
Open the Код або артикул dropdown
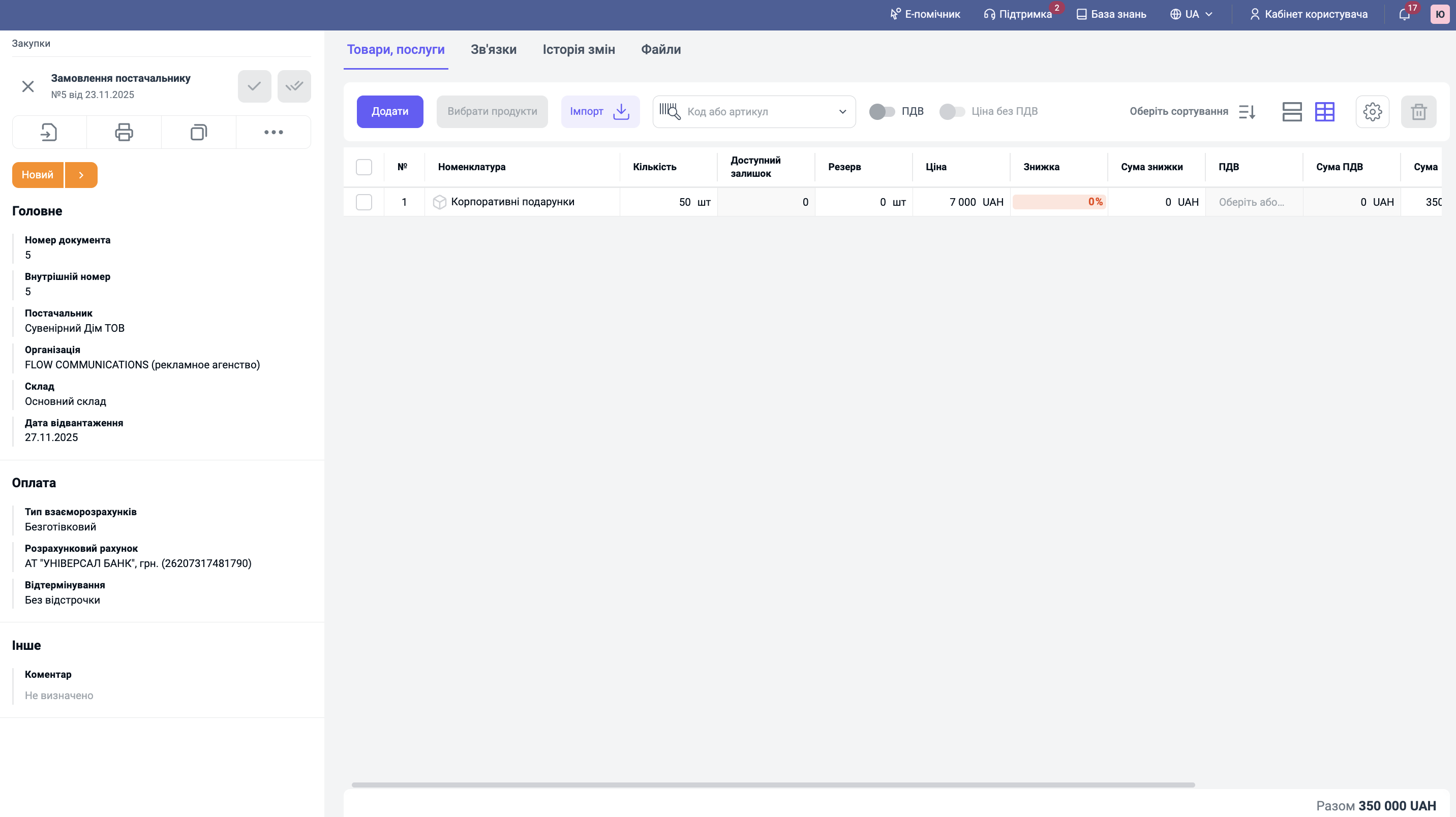(842, 112)
